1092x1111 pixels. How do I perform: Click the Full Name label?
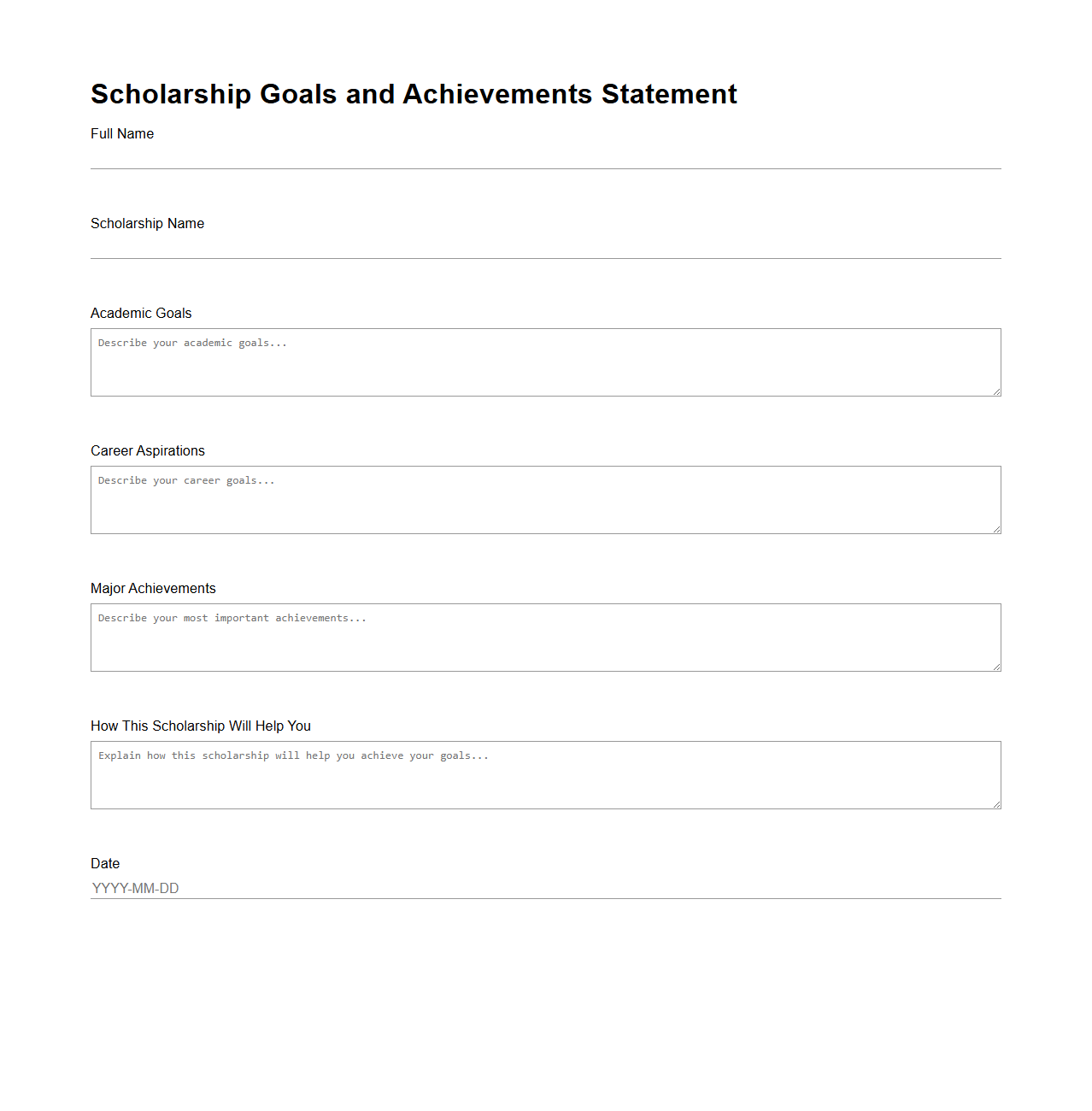[121, 133]
